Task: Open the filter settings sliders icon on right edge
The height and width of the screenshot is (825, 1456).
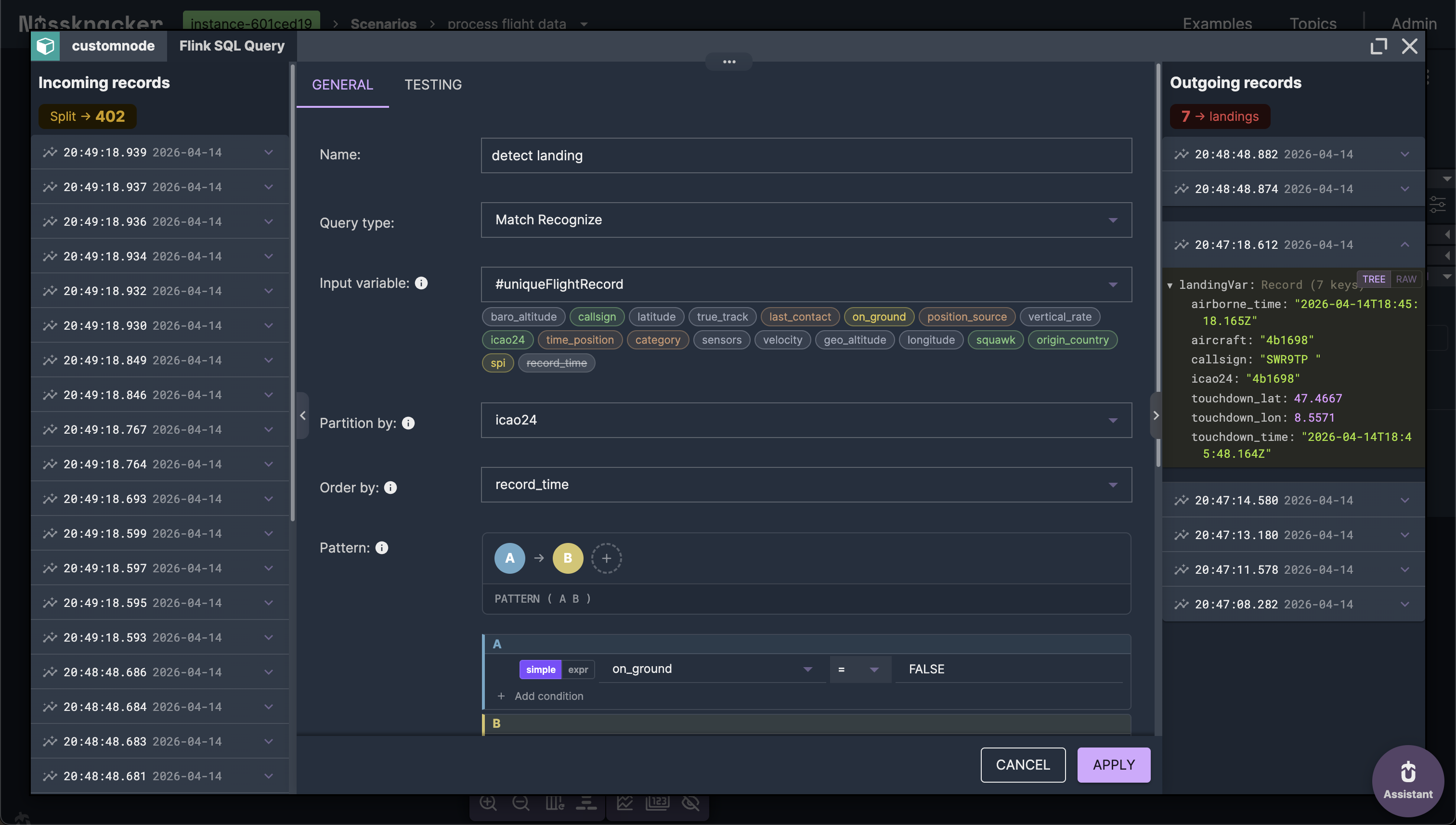Action: coord(1437,205)
